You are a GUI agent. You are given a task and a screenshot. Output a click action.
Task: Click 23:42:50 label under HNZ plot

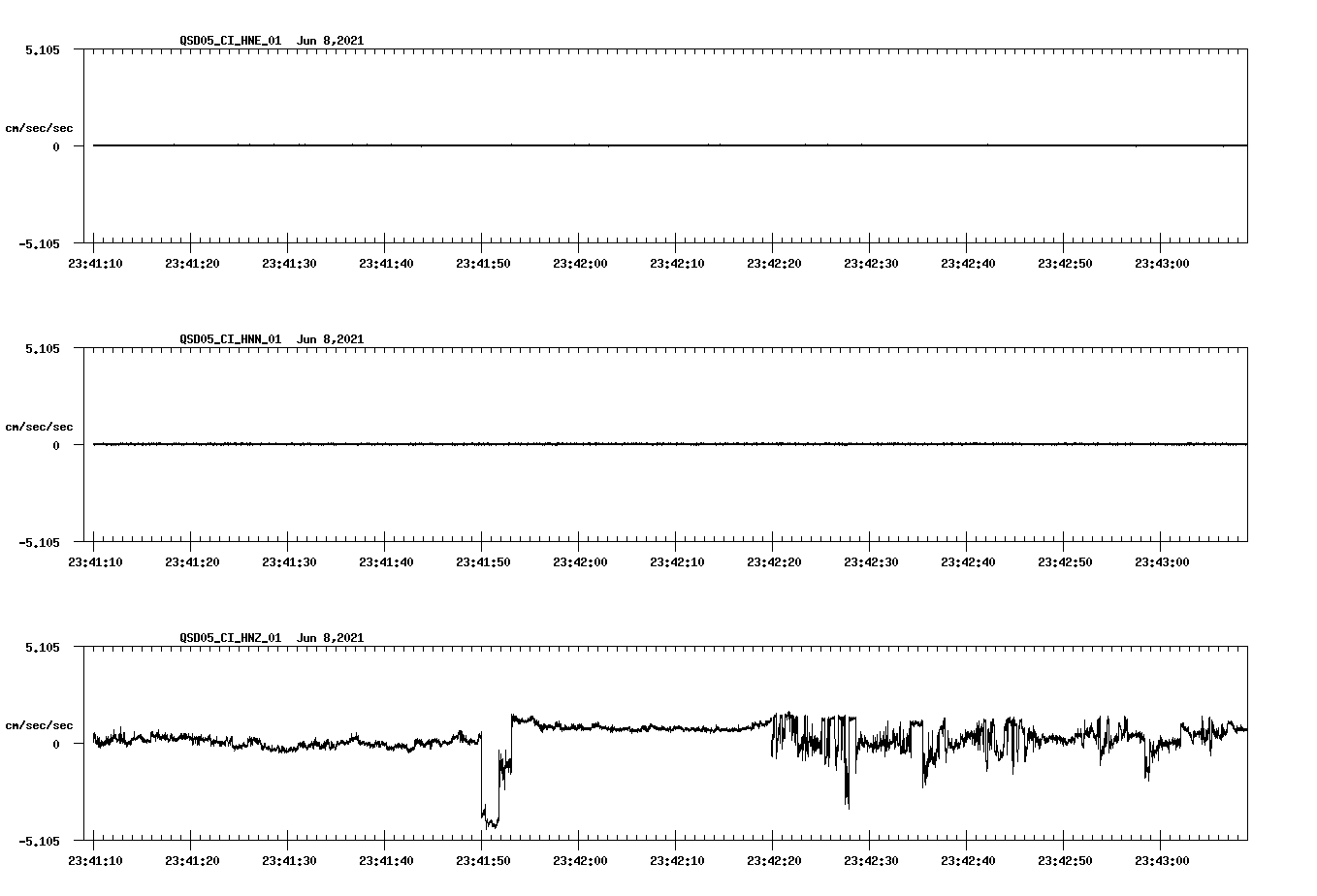coord(1065,861)
